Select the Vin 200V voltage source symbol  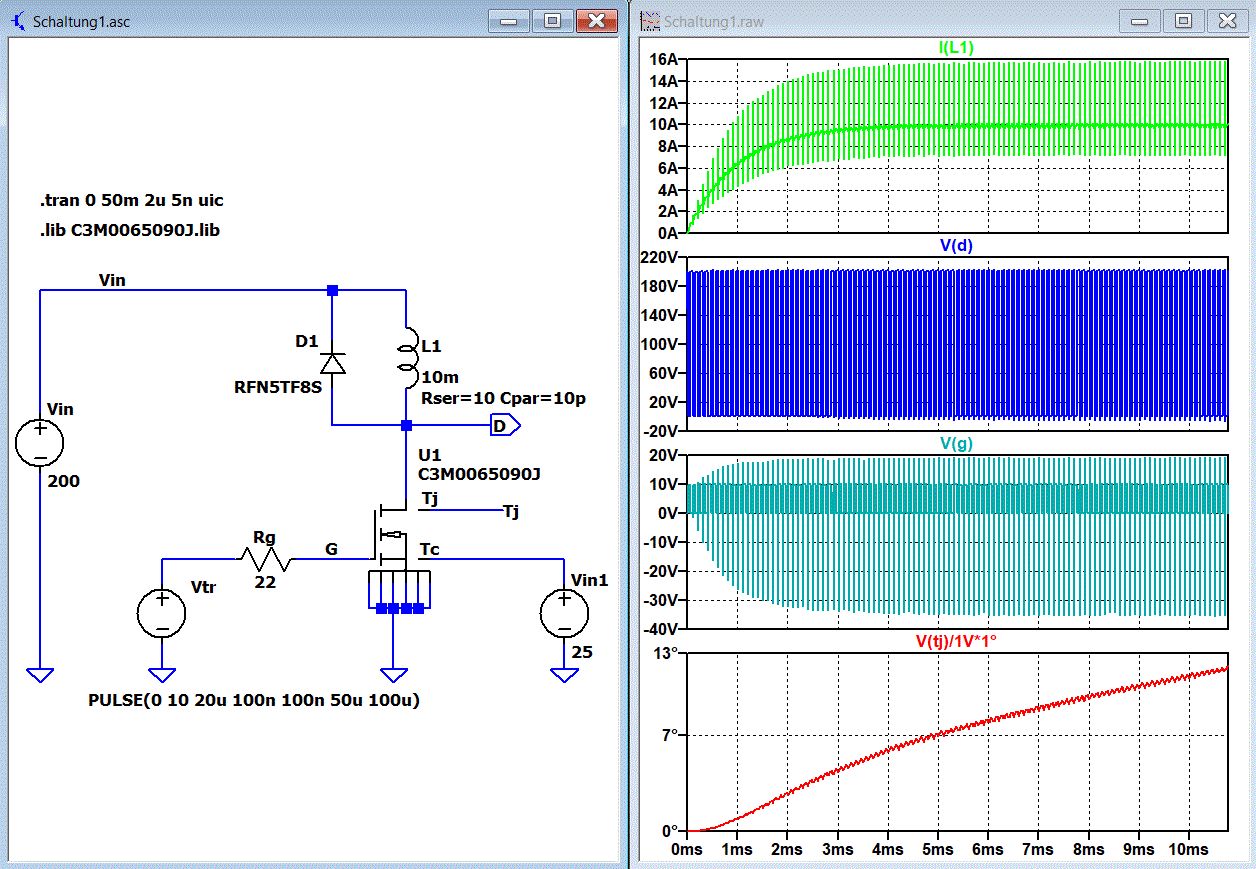[40, 443]
